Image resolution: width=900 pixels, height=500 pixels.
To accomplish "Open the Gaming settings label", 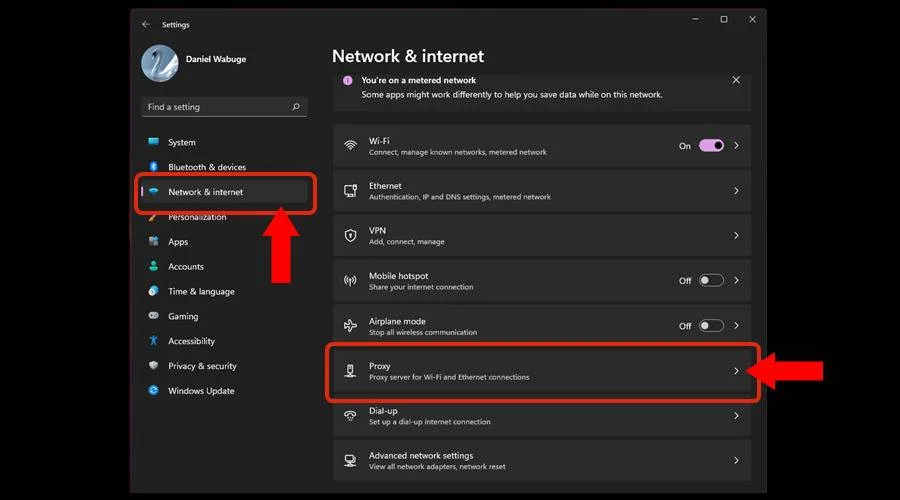I will [x=183, y=316].
